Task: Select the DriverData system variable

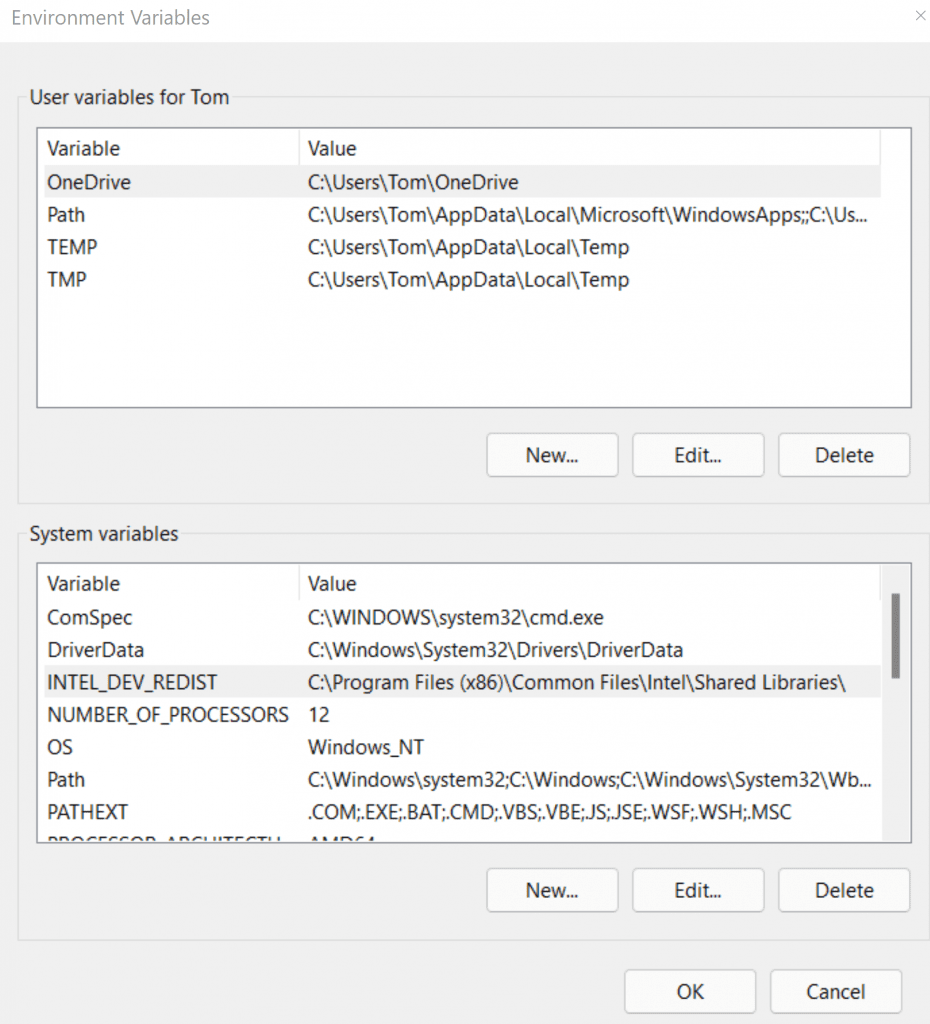Action: (96, 650)
